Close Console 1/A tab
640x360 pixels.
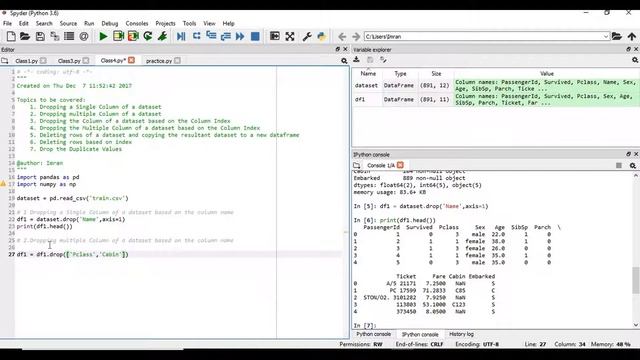point(400,165)
